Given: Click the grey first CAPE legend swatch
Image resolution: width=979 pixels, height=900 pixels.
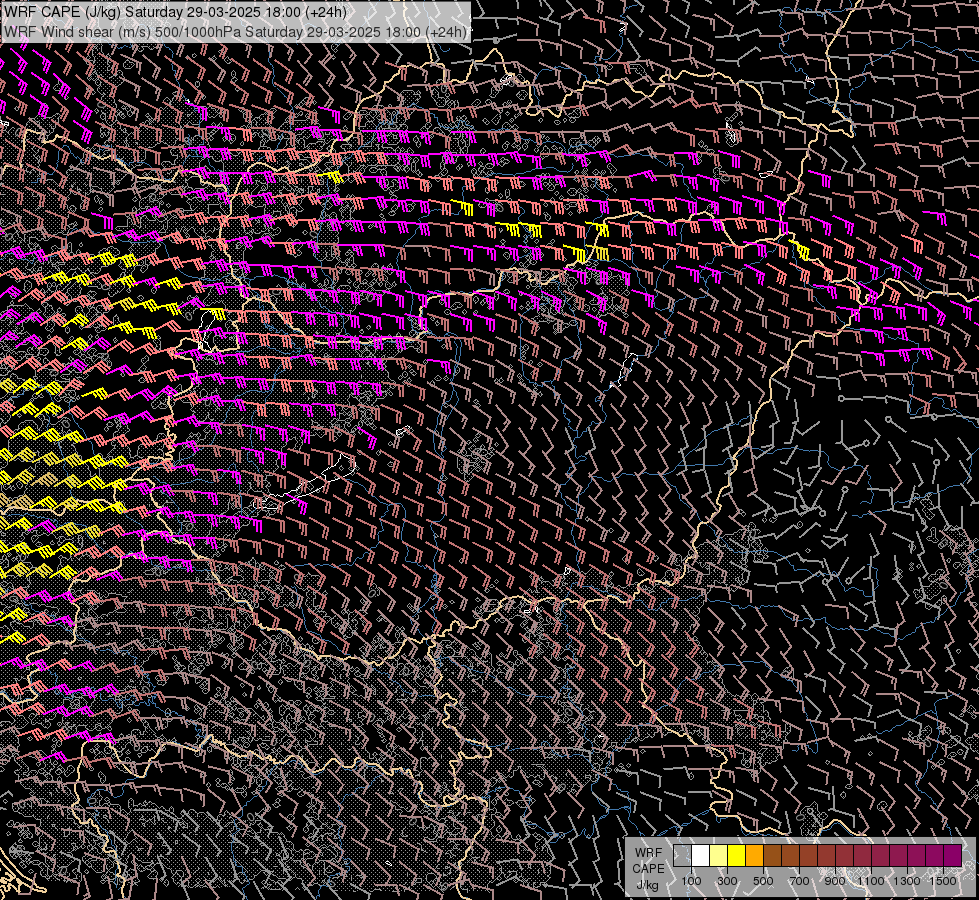Looking at the screenshot, I should (x=682, y=855).
